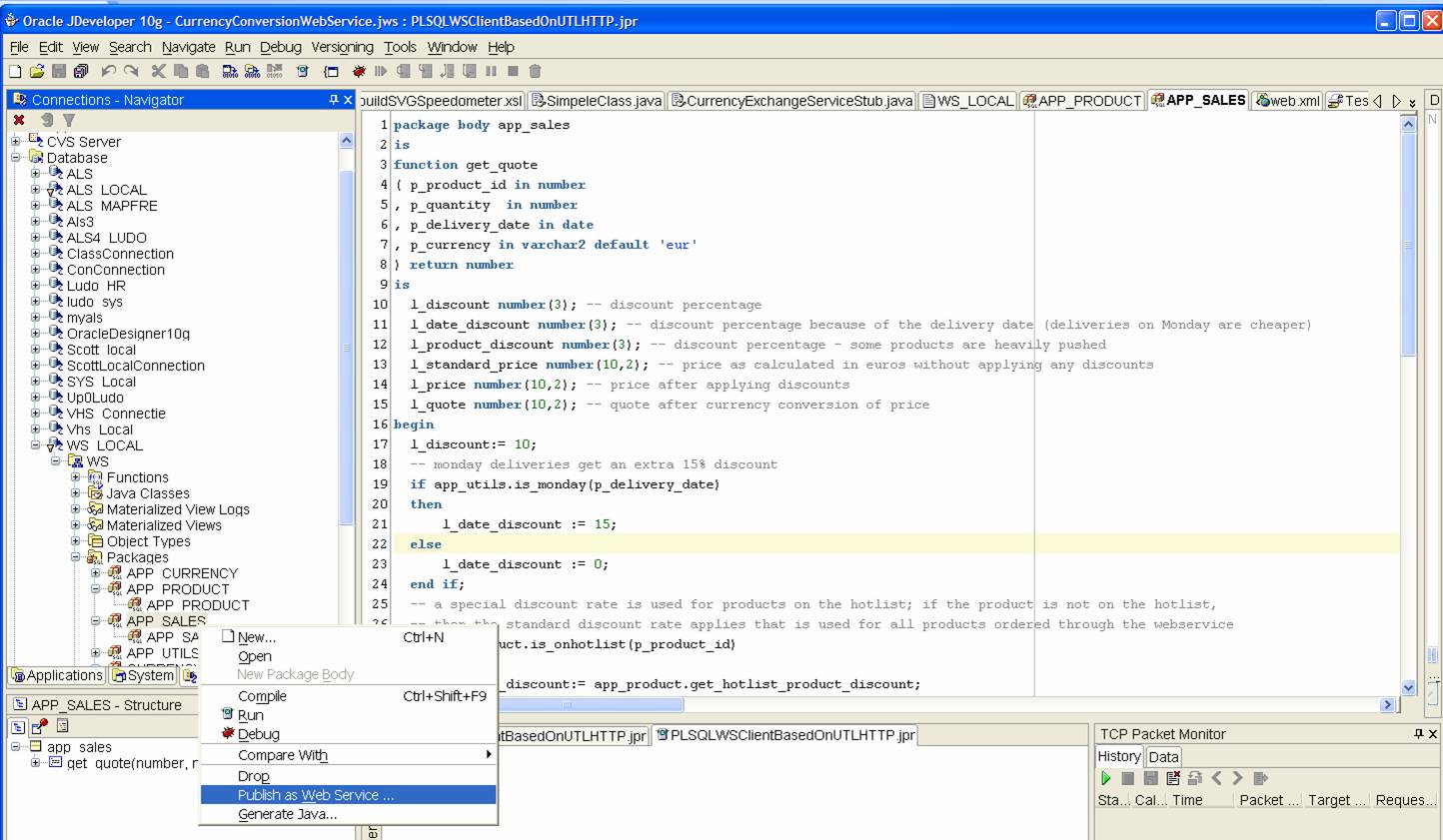Switch to the Data tab in TCP Monitor
The image size is (1443, 840).
point(1163,757)
